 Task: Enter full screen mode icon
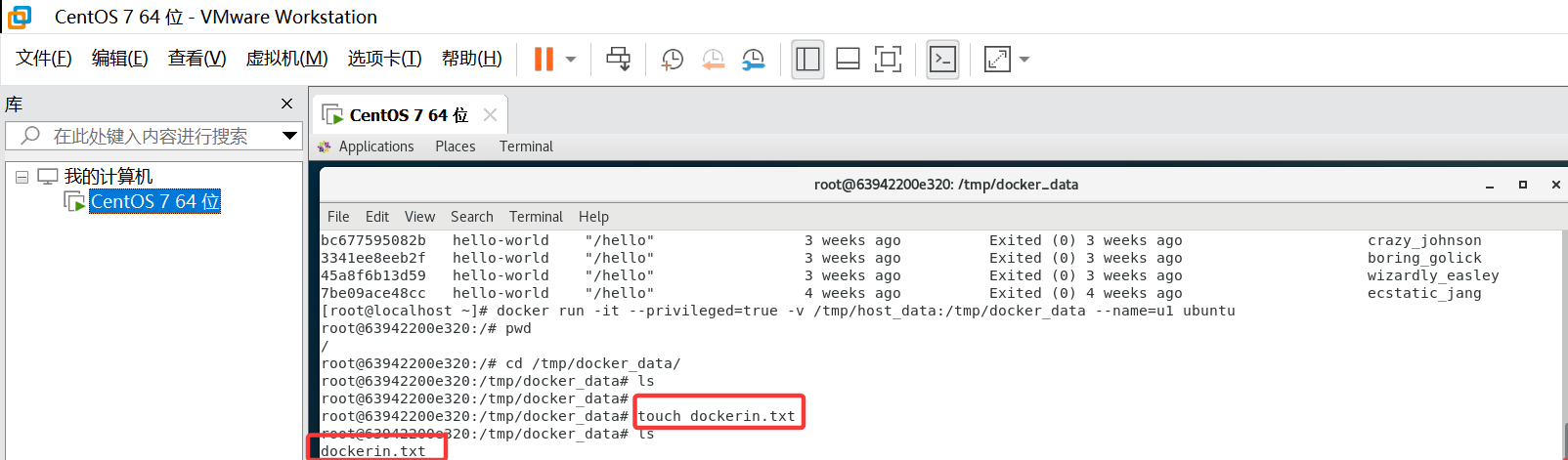click(x=888, y=60)
